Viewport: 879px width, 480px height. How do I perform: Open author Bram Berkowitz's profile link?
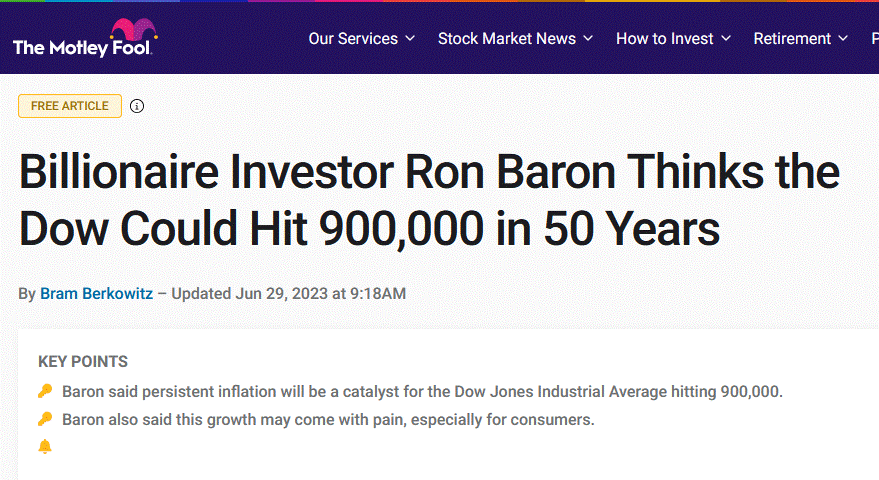pyautogui.click(x=96, y=294)
